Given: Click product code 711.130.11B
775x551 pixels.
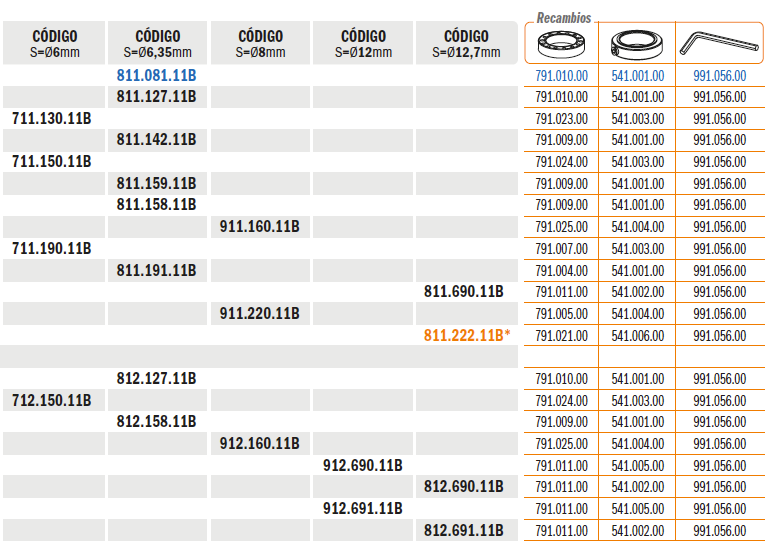Looking at the screenshot, I should pyautogui.click(x=52, y=118).
